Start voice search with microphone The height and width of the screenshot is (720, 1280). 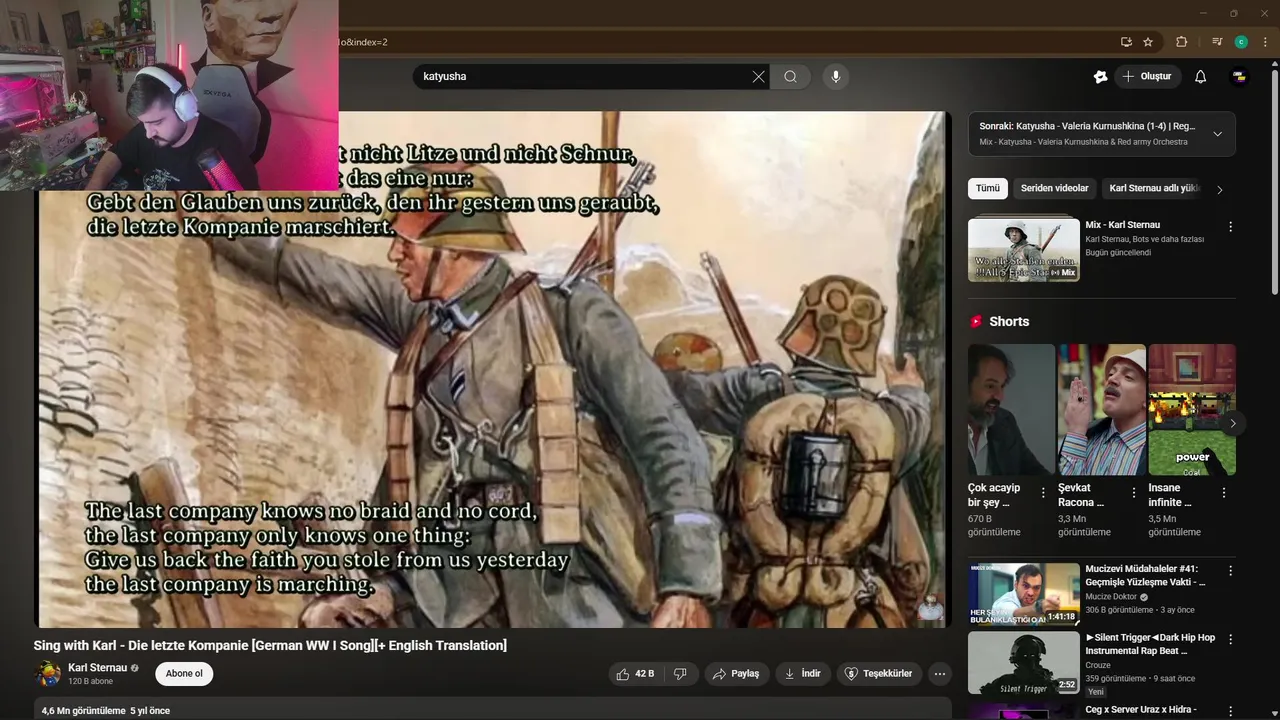836,77
